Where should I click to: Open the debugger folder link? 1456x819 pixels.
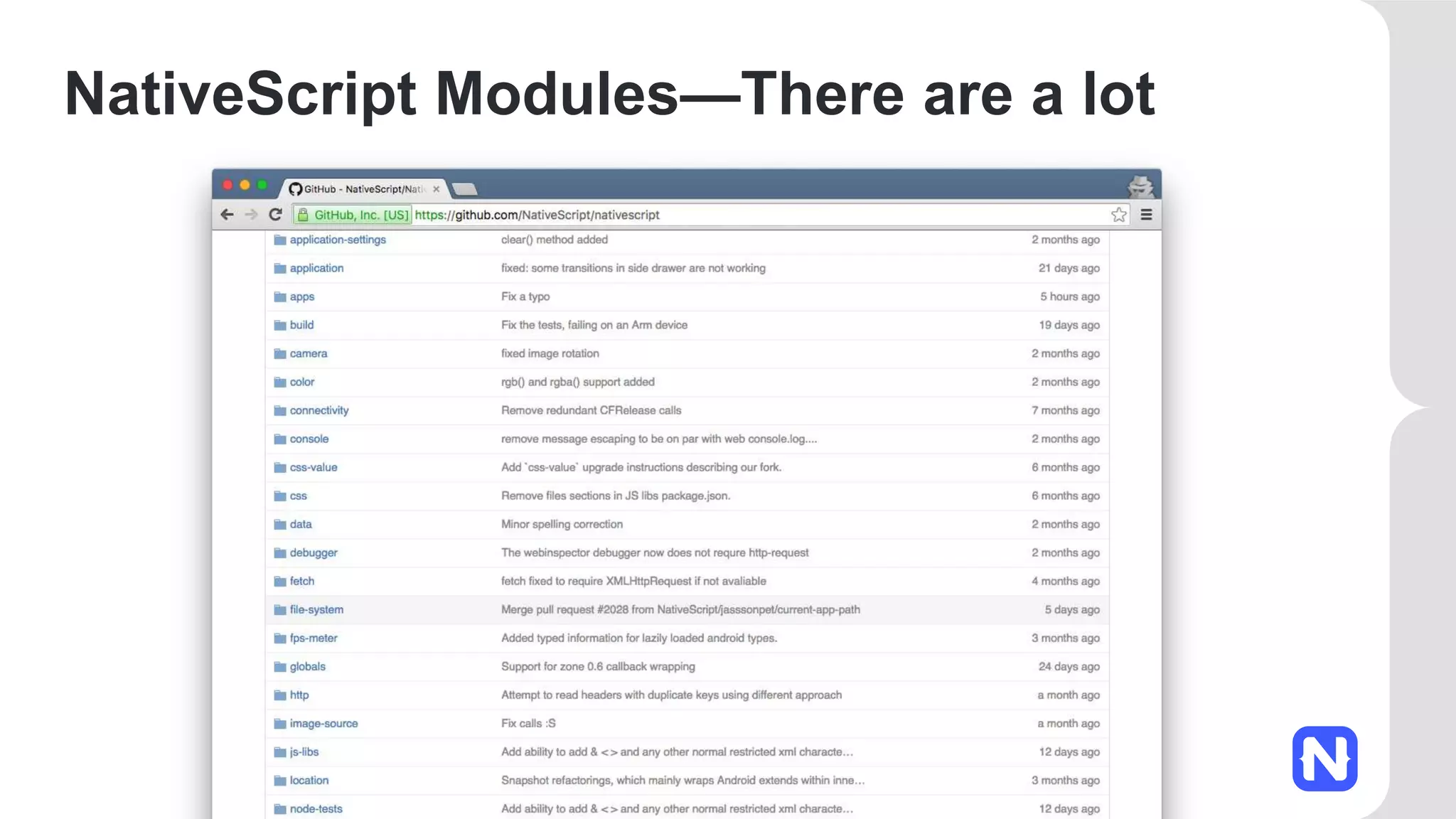(x=314, y=552)
